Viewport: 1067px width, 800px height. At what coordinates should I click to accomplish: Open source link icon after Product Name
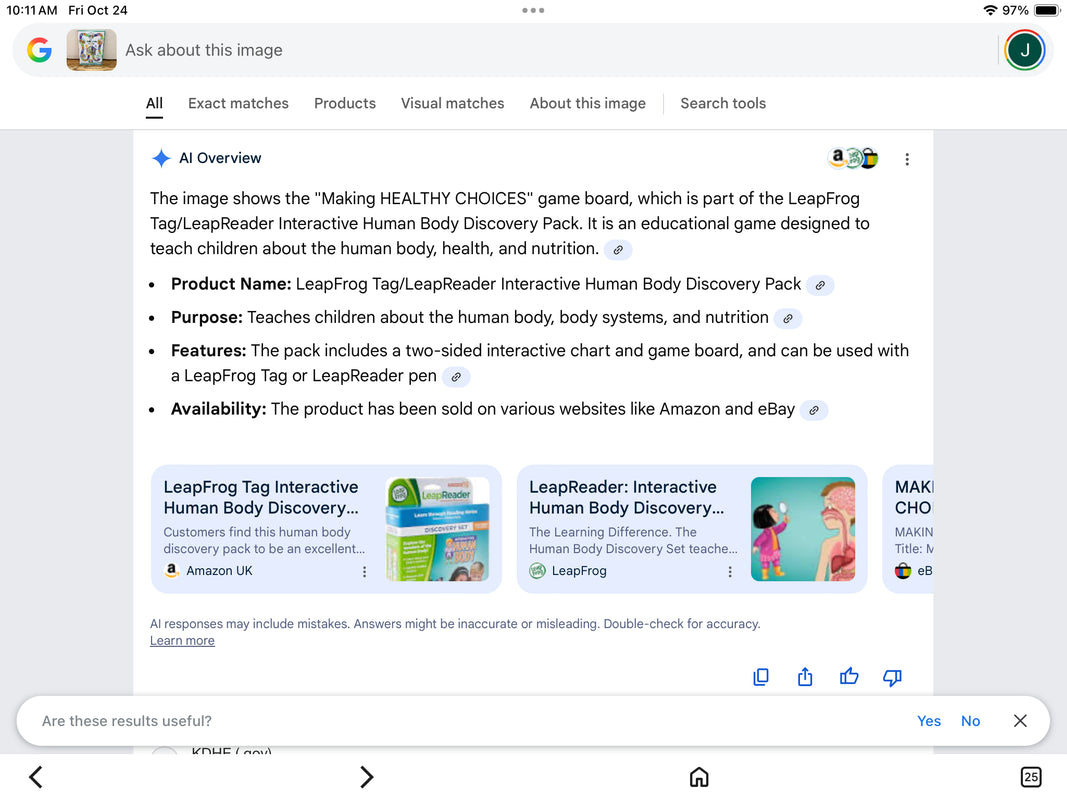pos(820,285)
